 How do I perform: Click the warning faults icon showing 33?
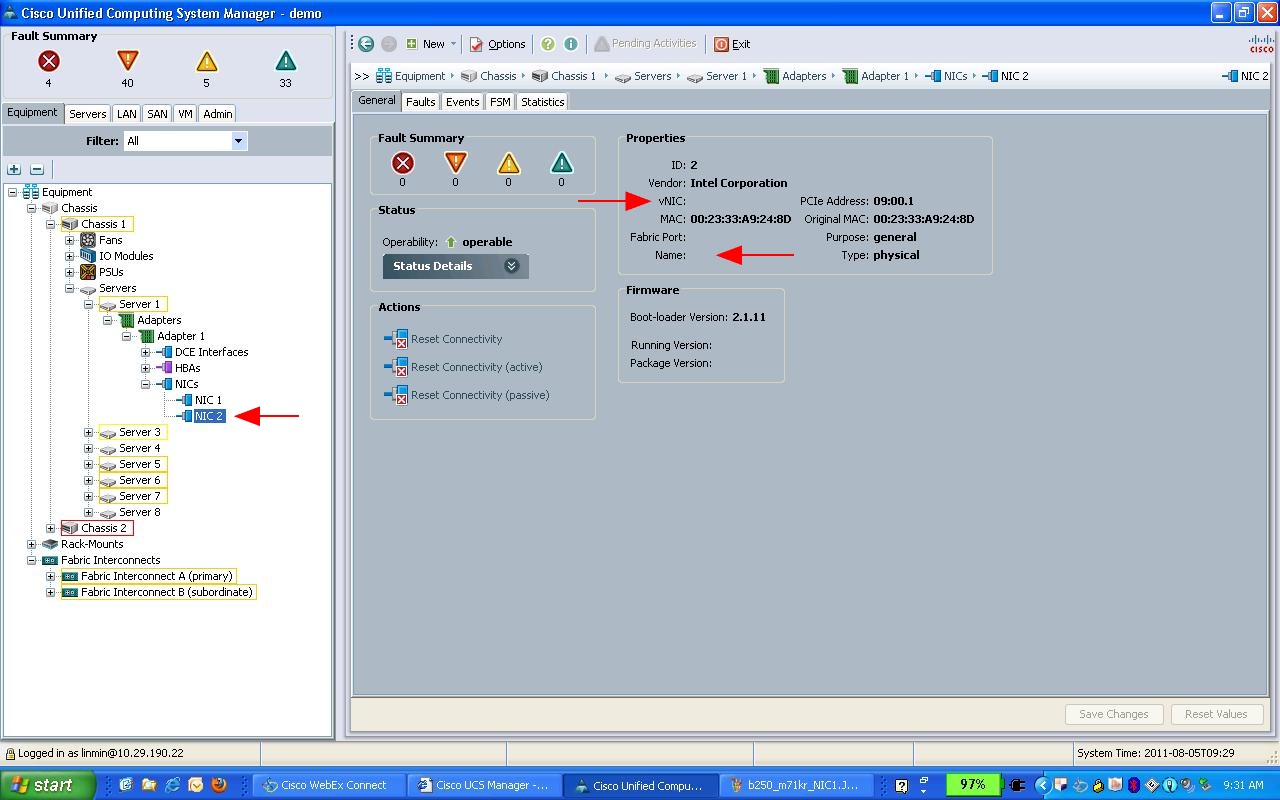285,61
